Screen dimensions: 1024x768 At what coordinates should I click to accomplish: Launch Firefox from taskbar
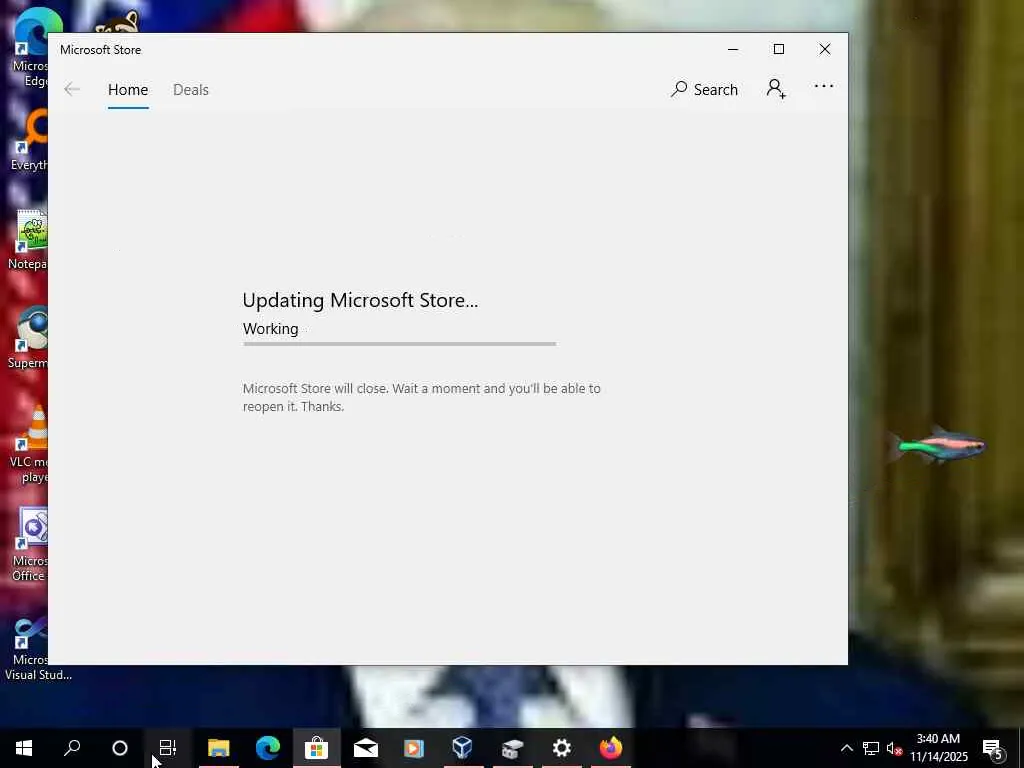pyautogui.click(x=611, y=748)
